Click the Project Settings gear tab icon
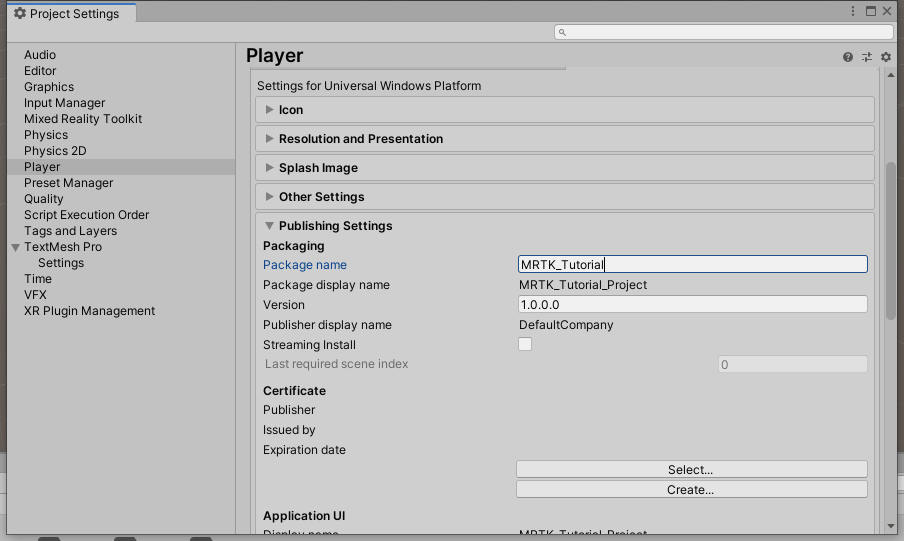Screen dimensions: 904x541 (x=20, y=13)
